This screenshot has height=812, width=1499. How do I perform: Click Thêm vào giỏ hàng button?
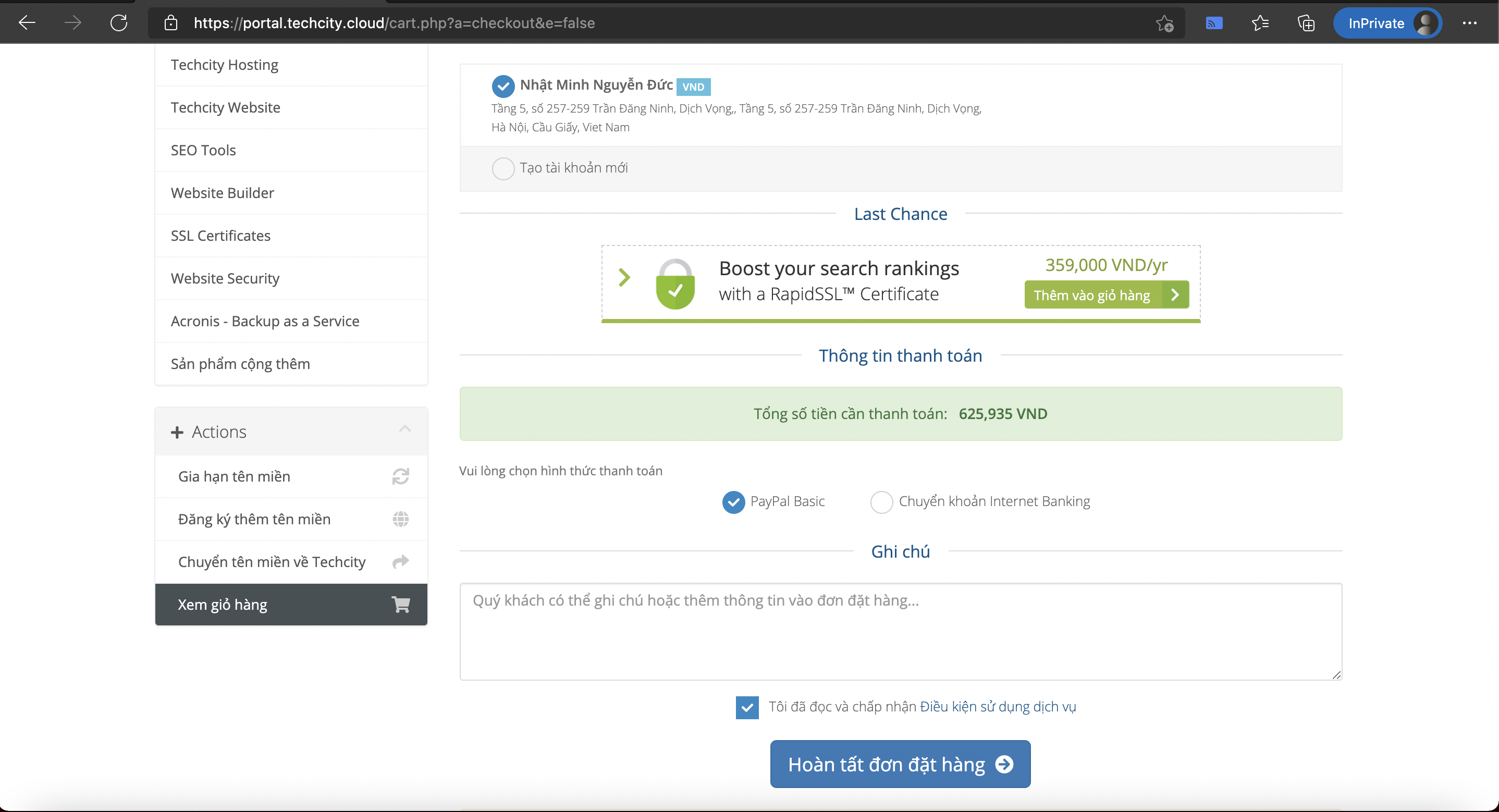[1106, 295]
